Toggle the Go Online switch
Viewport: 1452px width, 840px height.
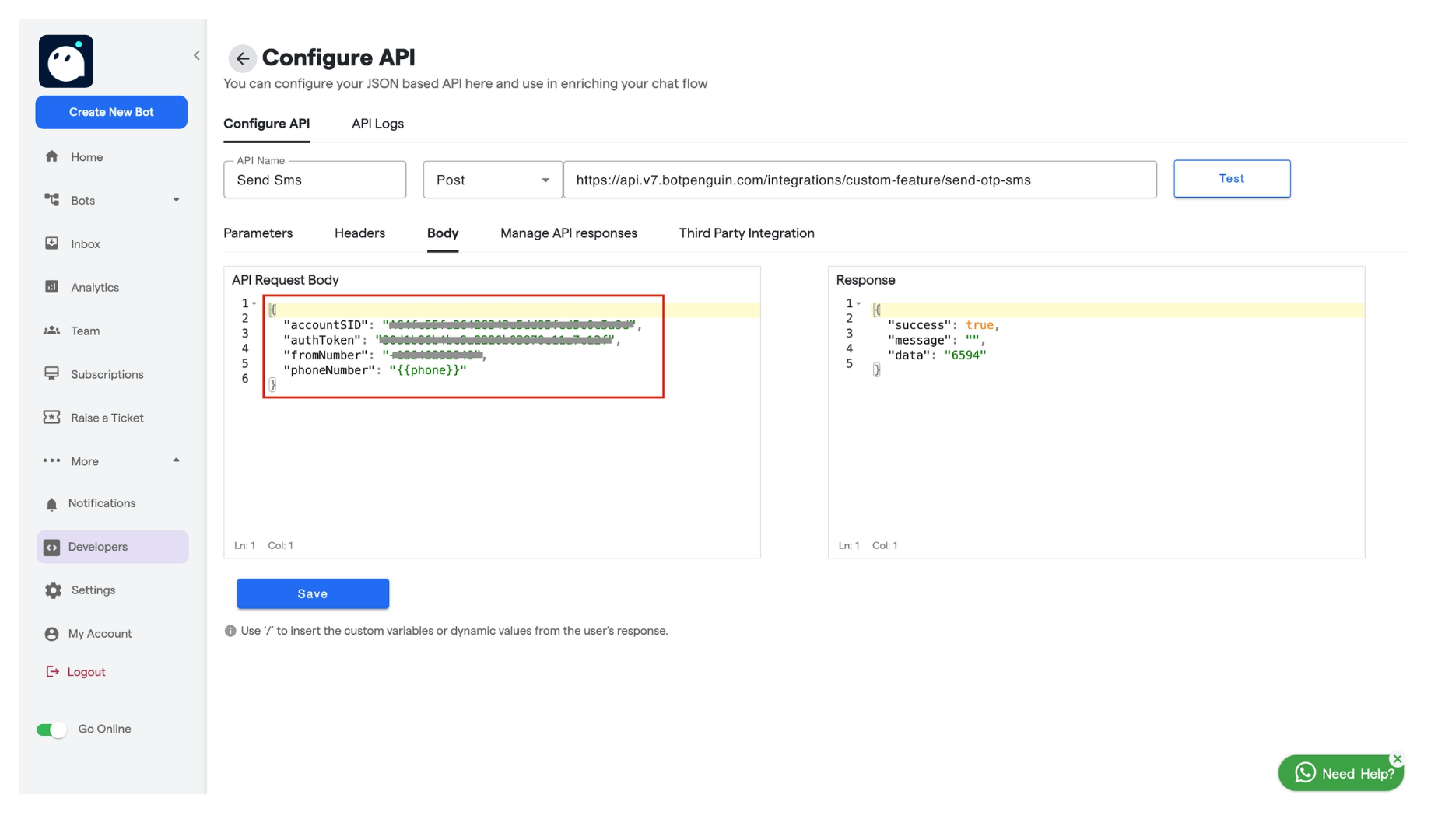(51, 729)
